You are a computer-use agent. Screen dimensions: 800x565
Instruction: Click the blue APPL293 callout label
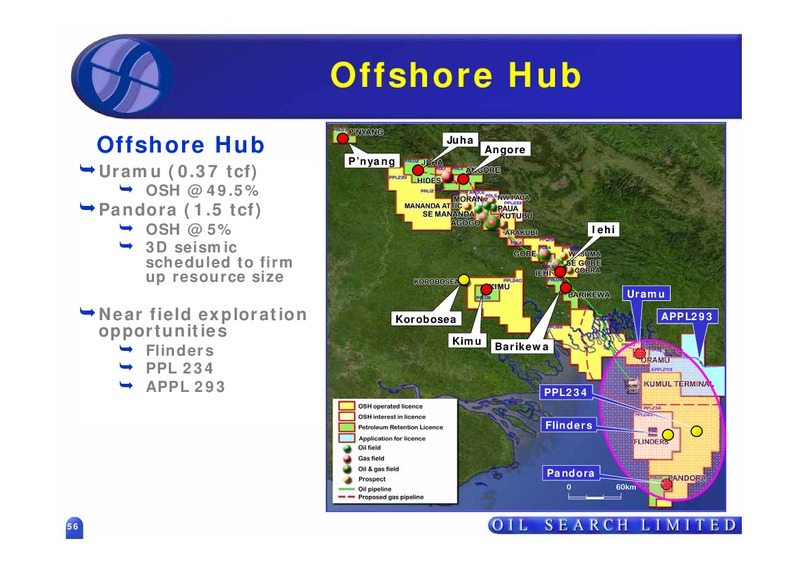pyautogui.click(x=687, y=316)
